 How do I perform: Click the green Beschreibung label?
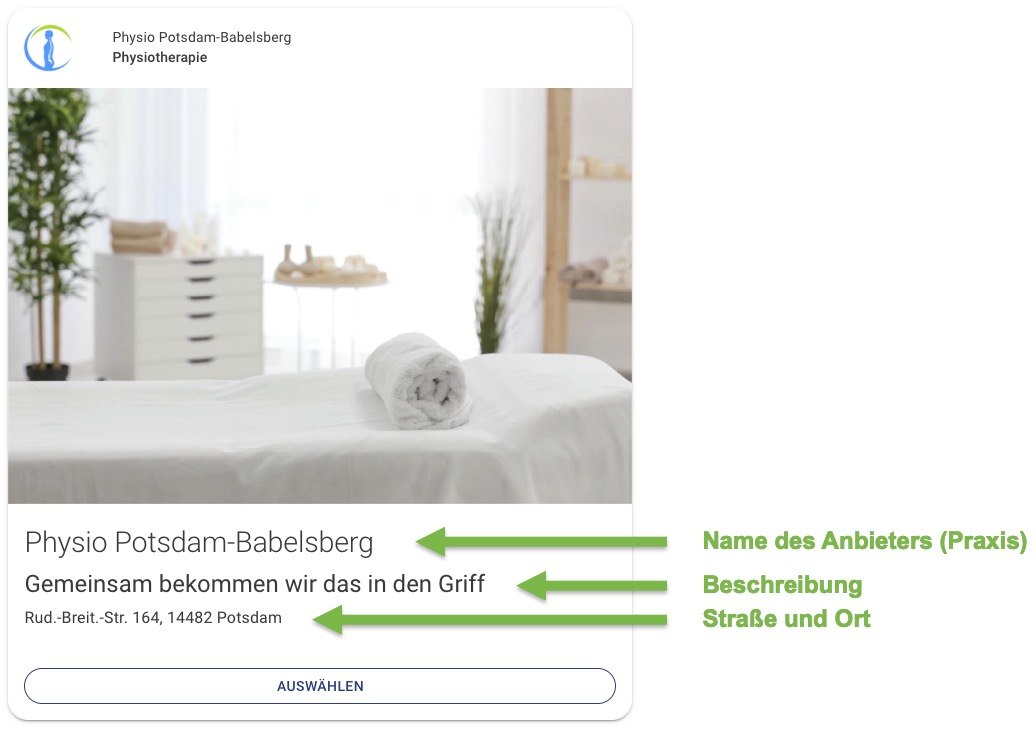tap(782, 585)
